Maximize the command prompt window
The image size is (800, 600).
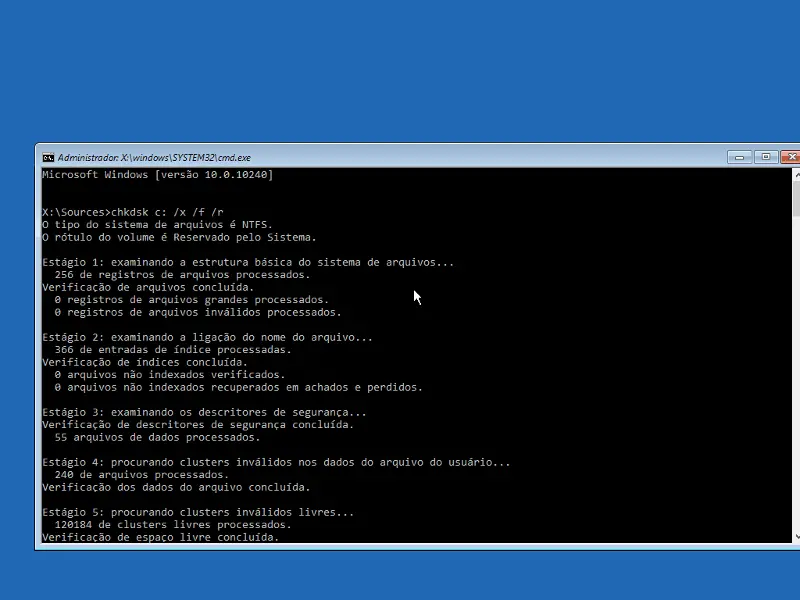click(x=766, y=157)
